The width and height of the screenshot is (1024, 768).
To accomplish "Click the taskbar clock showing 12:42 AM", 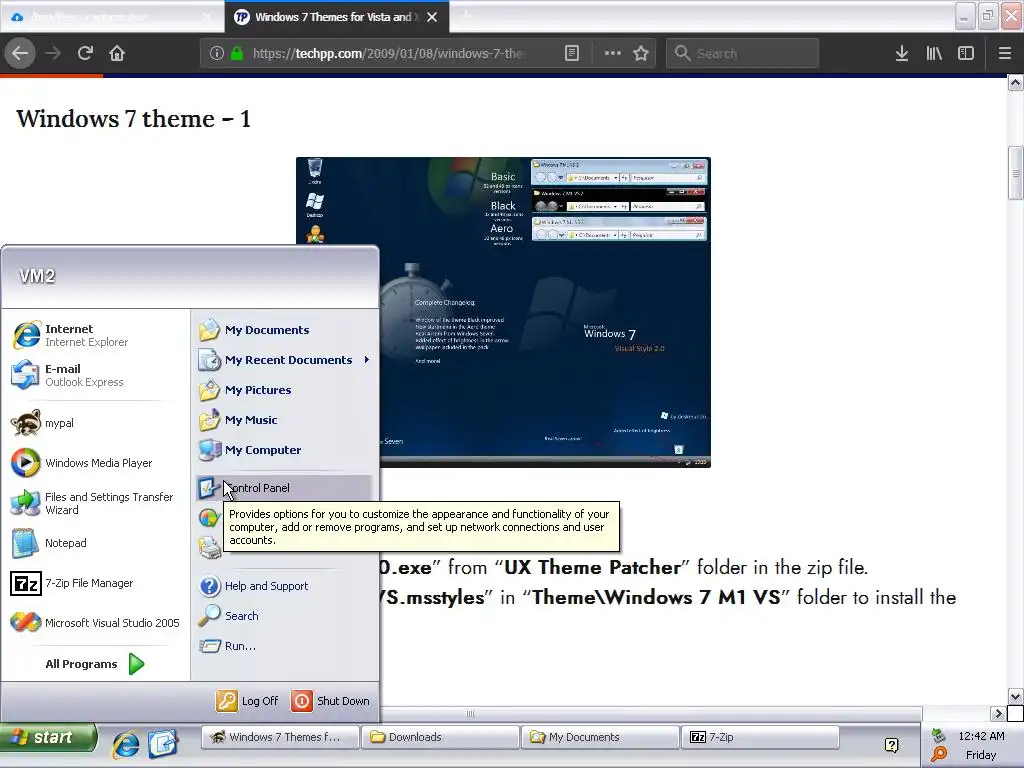I will [x=981, y=735].
